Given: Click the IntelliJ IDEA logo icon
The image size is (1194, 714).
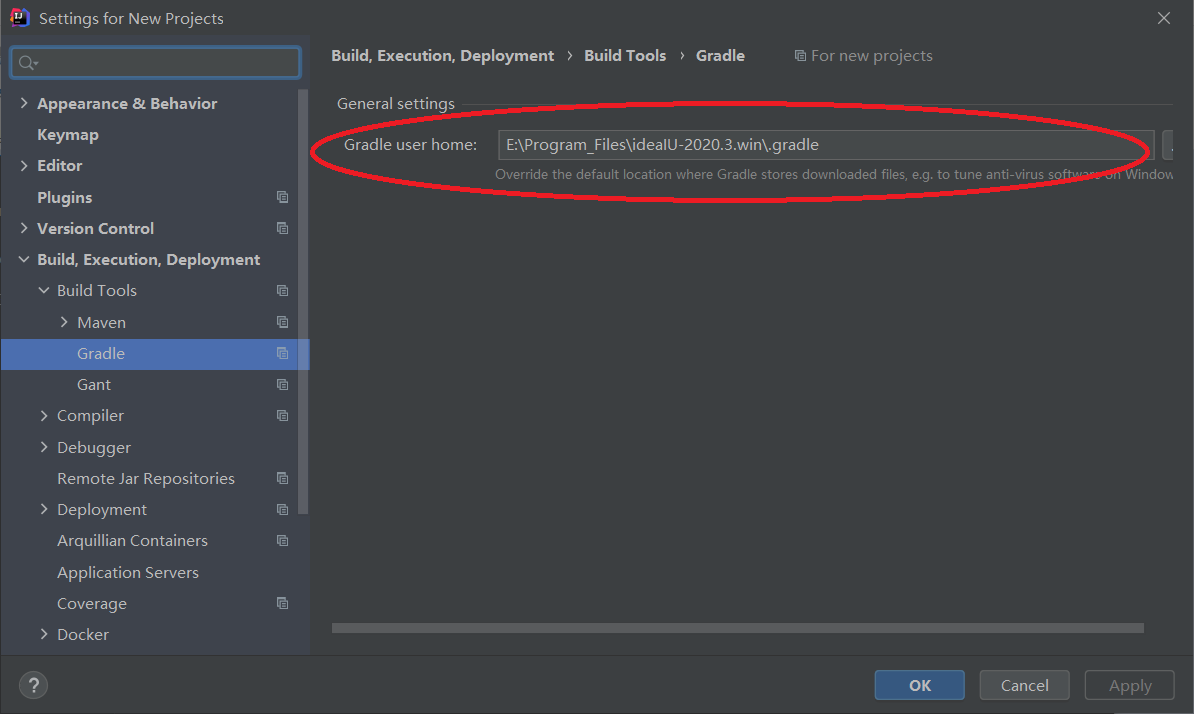Looking at the screenshot, I should [x=18, y=17].
